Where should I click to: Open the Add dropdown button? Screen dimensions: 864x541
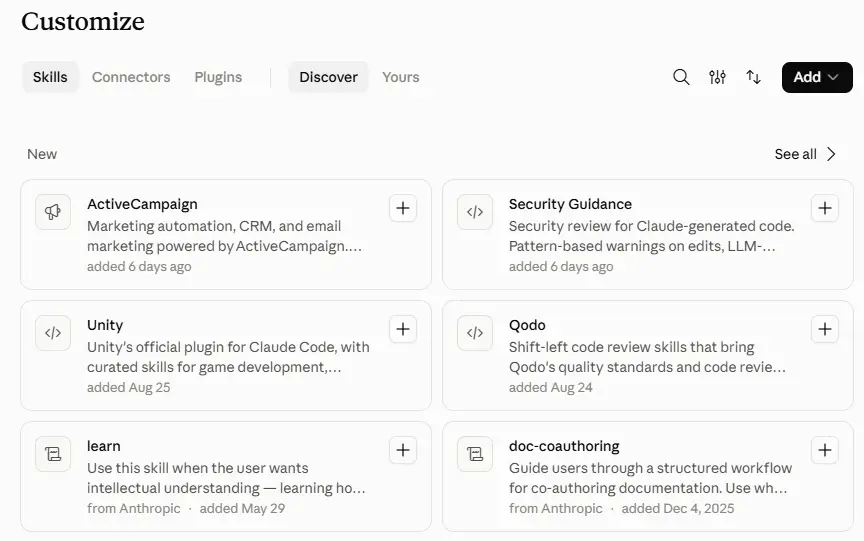817,77
